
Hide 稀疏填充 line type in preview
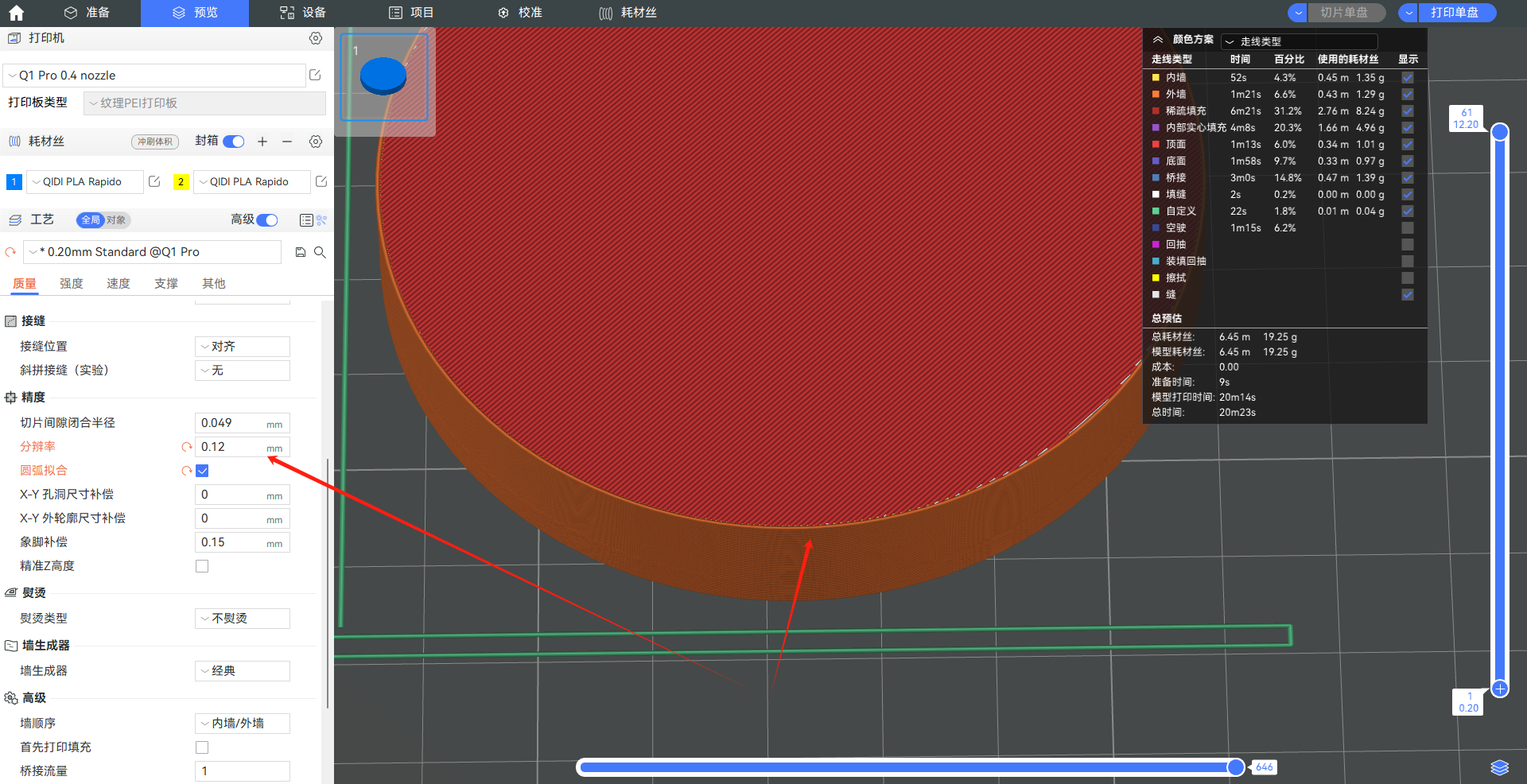[x=1408, y=111]
